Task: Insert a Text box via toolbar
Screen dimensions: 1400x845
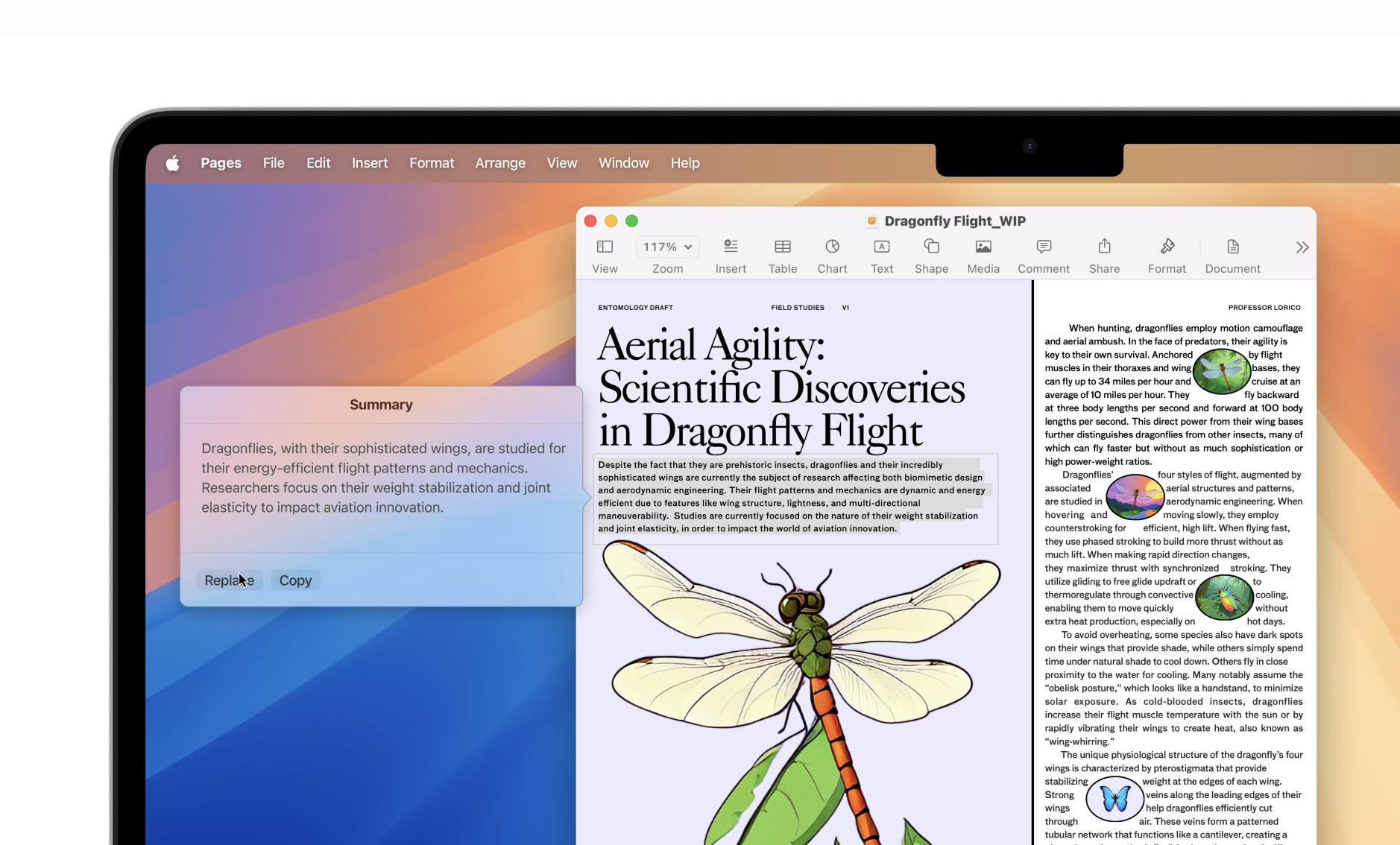Action: pos(882,247)
